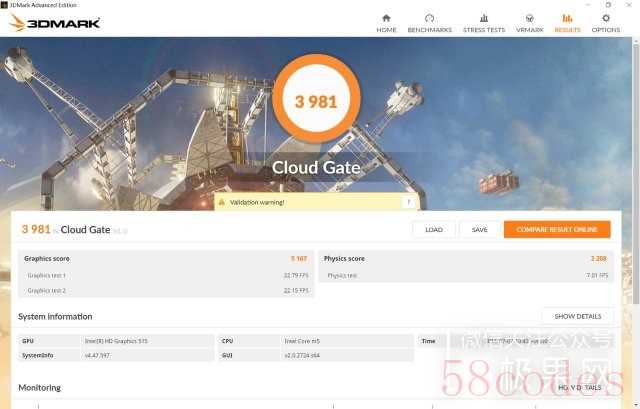Image resolution: width=640 pixels, height=409 pixels.
Task: Open Stress Tests bar chart icon
Action: click(484, 18)
